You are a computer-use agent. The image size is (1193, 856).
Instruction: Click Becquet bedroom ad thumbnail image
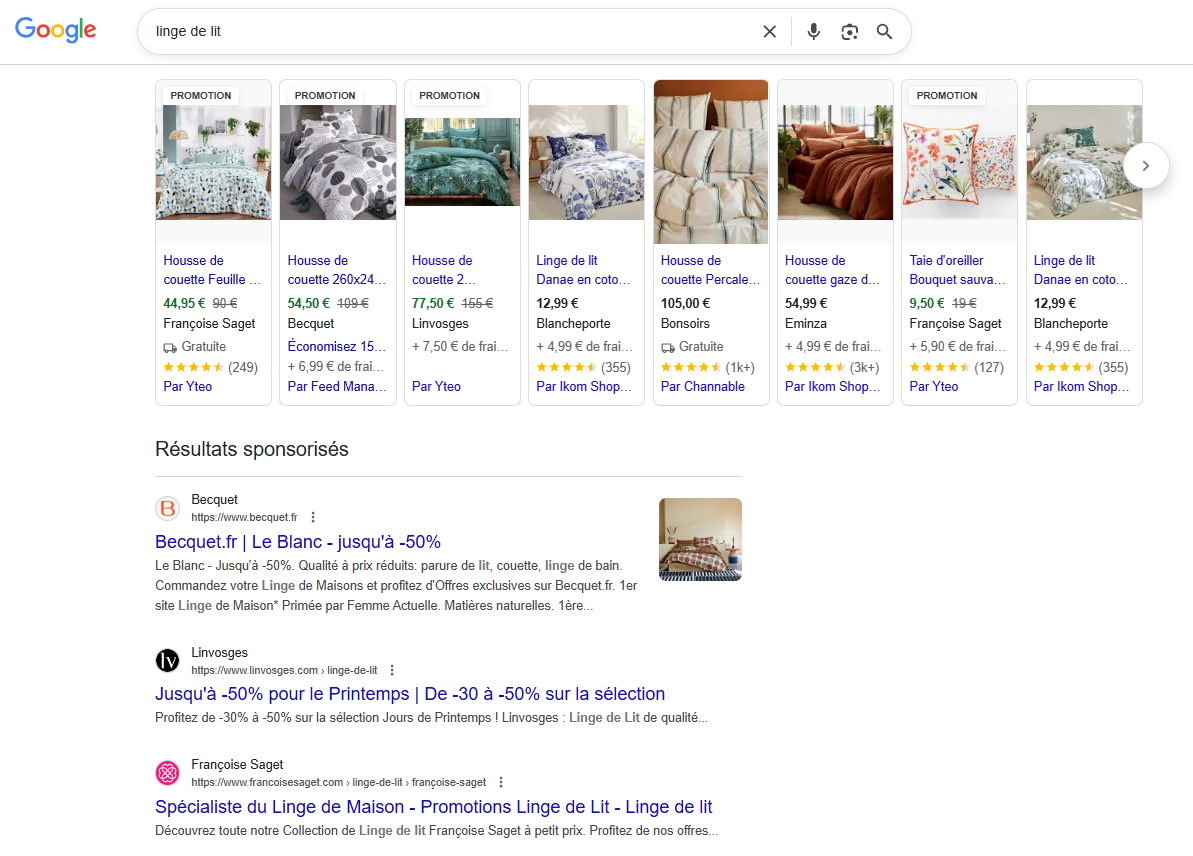tap(700, 539)
